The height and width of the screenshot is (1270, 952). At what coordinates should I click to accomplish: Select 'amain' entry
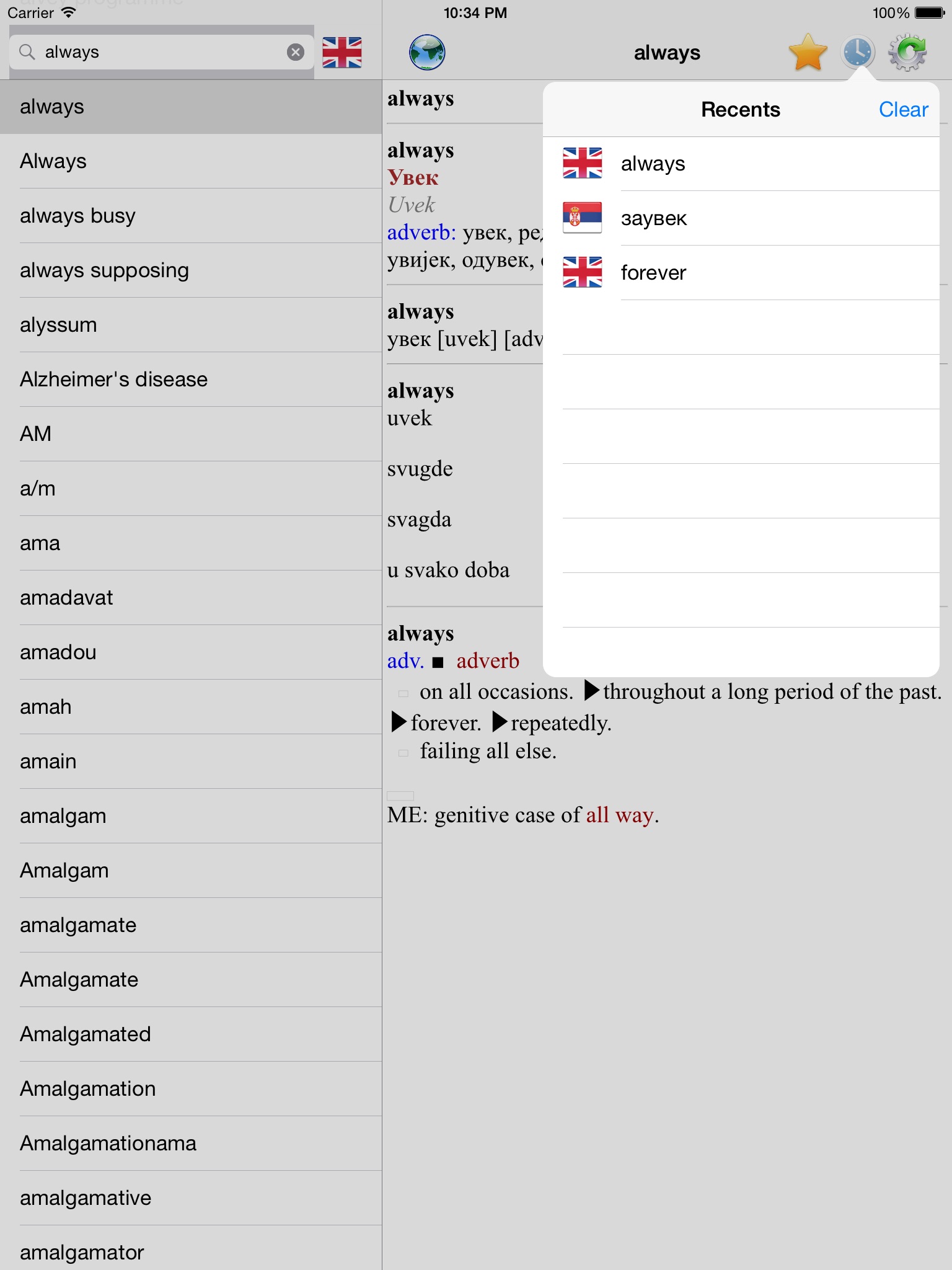(191, 762)
